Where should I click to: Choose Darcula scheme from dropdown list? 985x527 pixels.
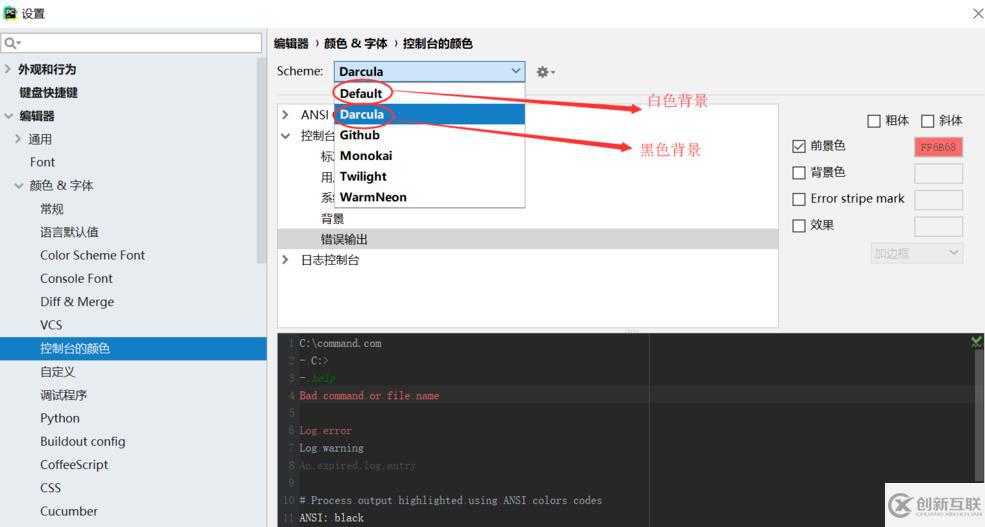click(430, 114)
